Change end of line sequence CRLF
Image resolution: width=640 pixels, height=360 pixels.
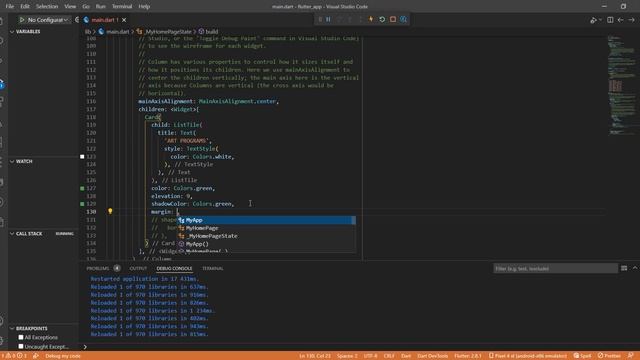tap(389, 356)
